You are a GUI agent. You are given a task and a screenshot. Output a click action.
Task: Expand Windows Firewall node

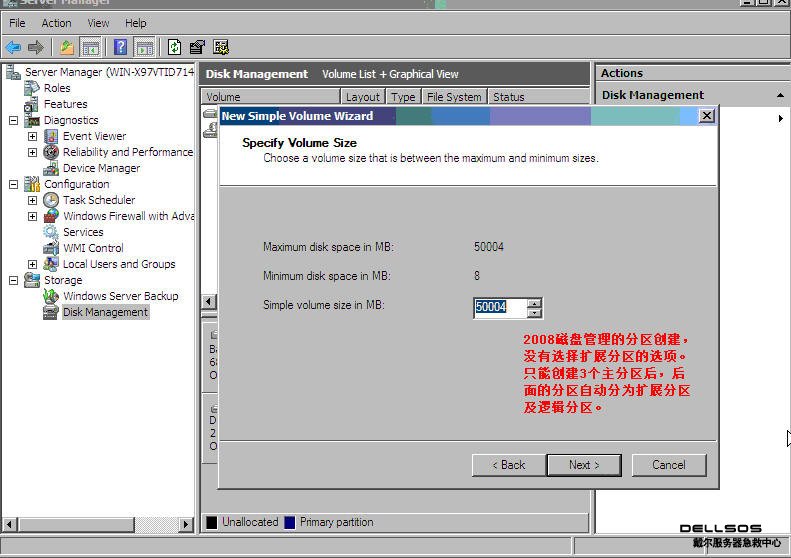pos(32,216)
